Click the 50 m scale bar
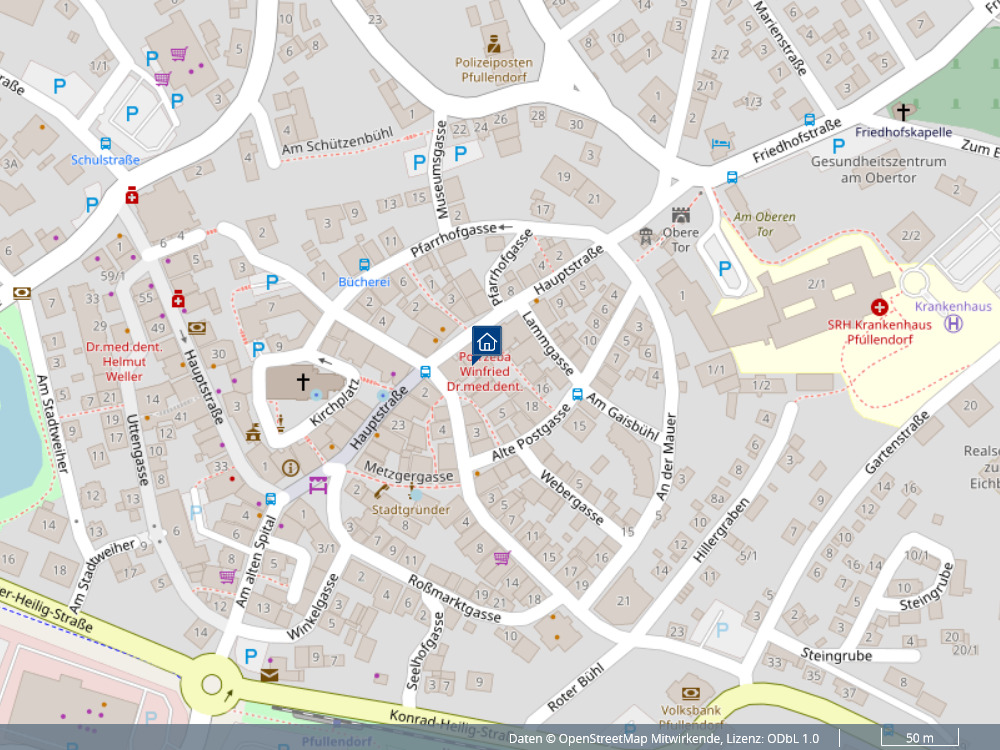1000x750 pixels. (919, 739)
